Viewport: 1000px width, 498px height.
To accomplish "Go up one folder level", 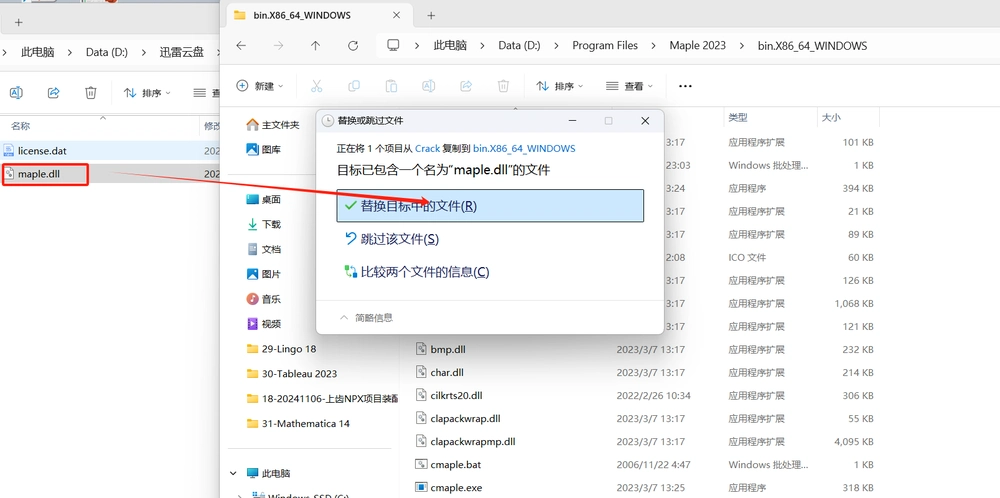I will click(x=316, y=45).
